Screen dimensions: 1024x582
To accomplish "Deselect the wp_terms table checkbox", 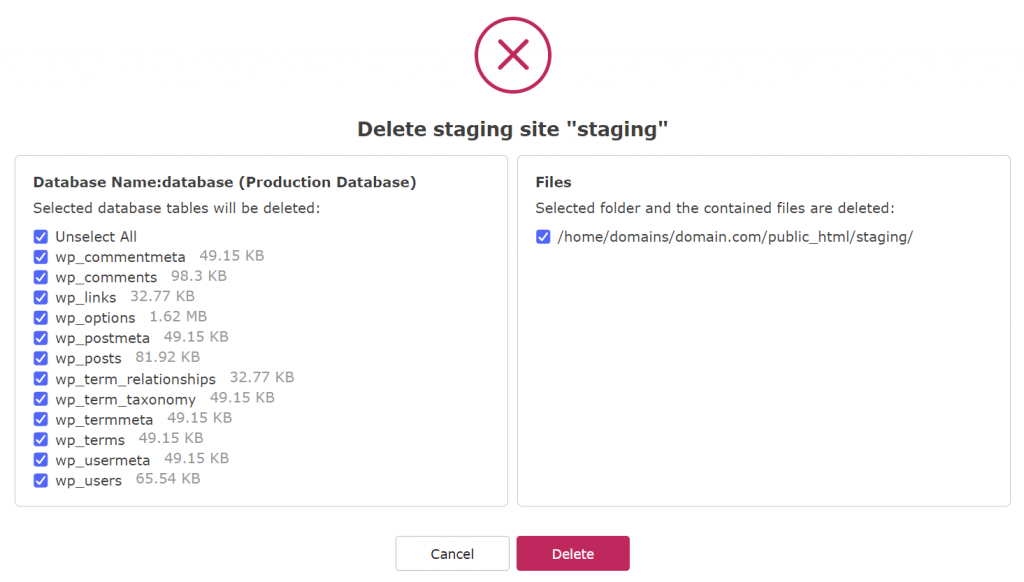I will coord(40,439).
